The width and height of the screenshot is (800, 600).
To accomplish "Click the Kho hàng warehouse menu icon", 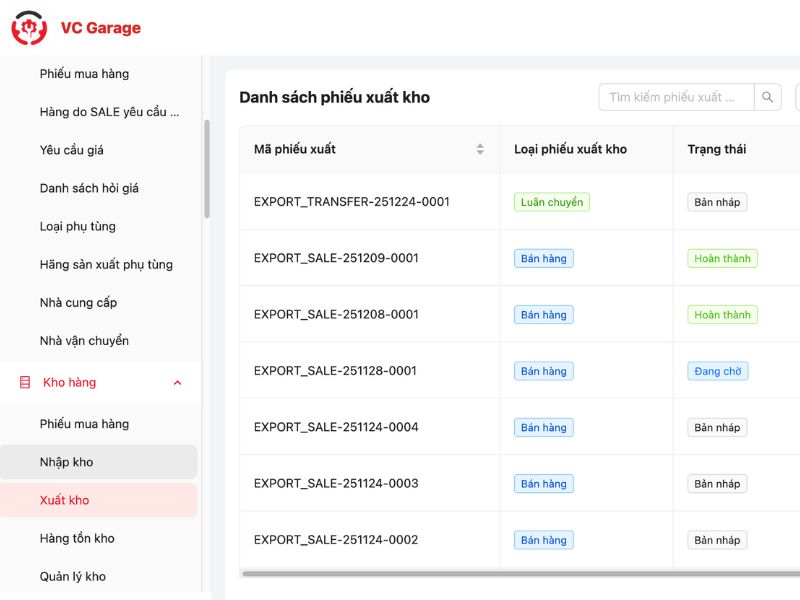I will (x=25, y=382).
